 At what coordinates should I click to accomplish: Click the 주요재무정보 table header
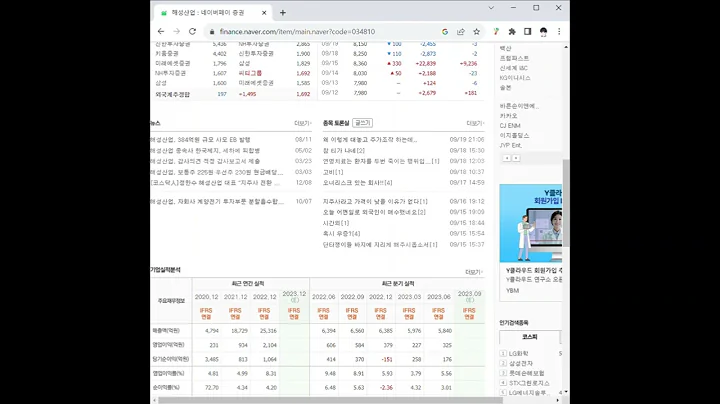pyautogui.click(x=171, y=301)
